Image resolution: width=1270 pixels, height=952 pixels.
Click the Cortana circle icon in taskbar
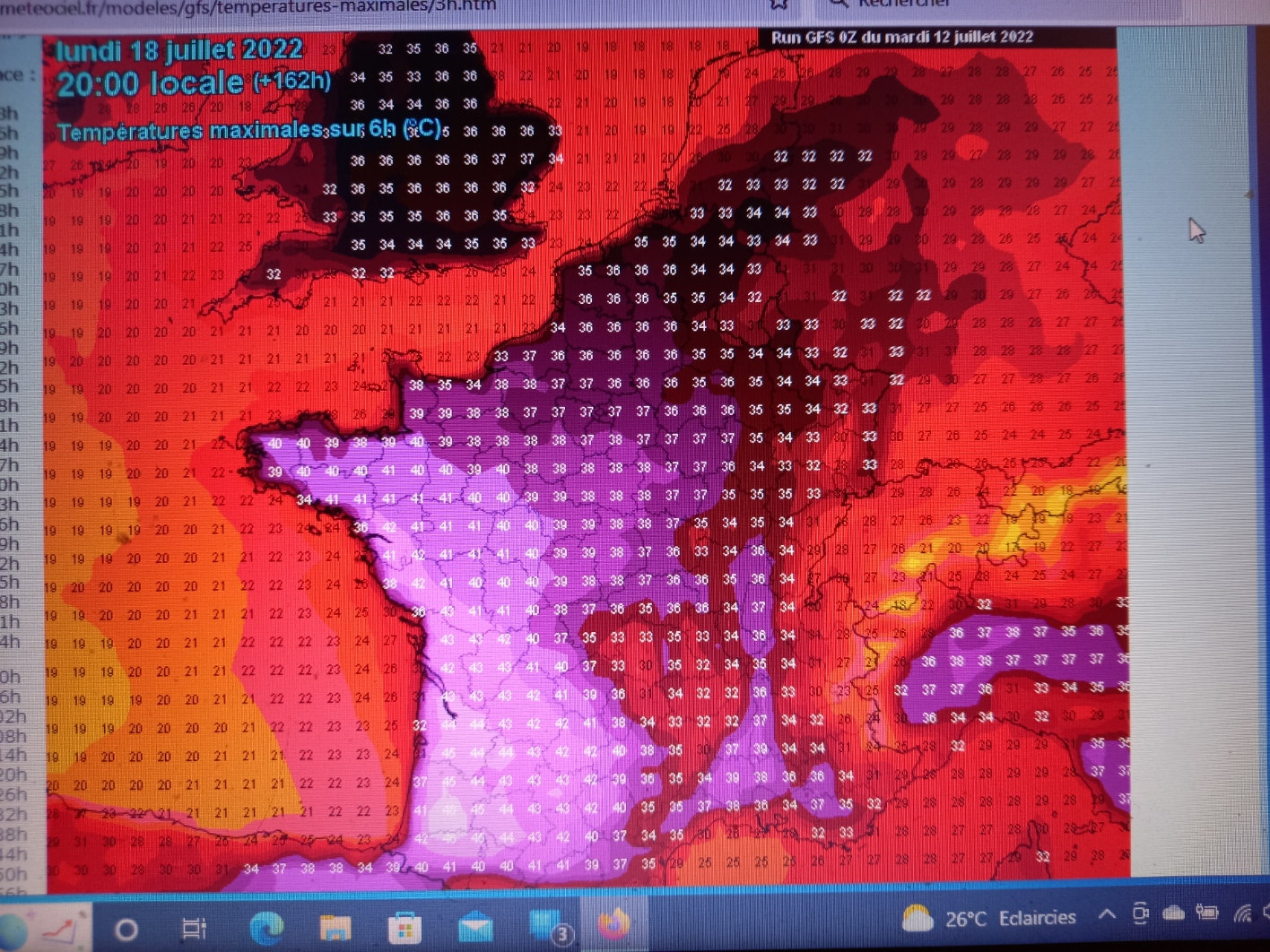[x=126, y=930]
